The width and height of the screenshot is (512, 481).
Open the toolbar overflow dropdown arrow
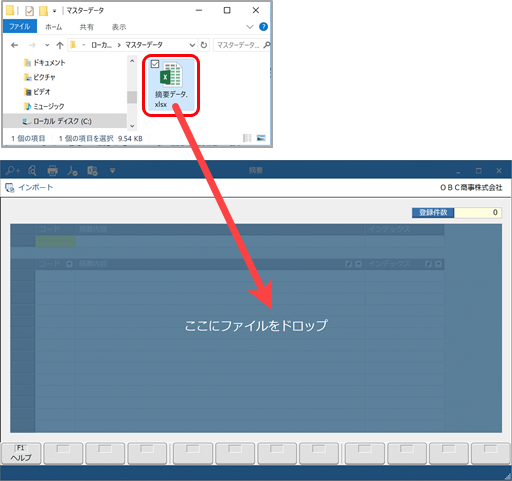[x=113, y=171]
